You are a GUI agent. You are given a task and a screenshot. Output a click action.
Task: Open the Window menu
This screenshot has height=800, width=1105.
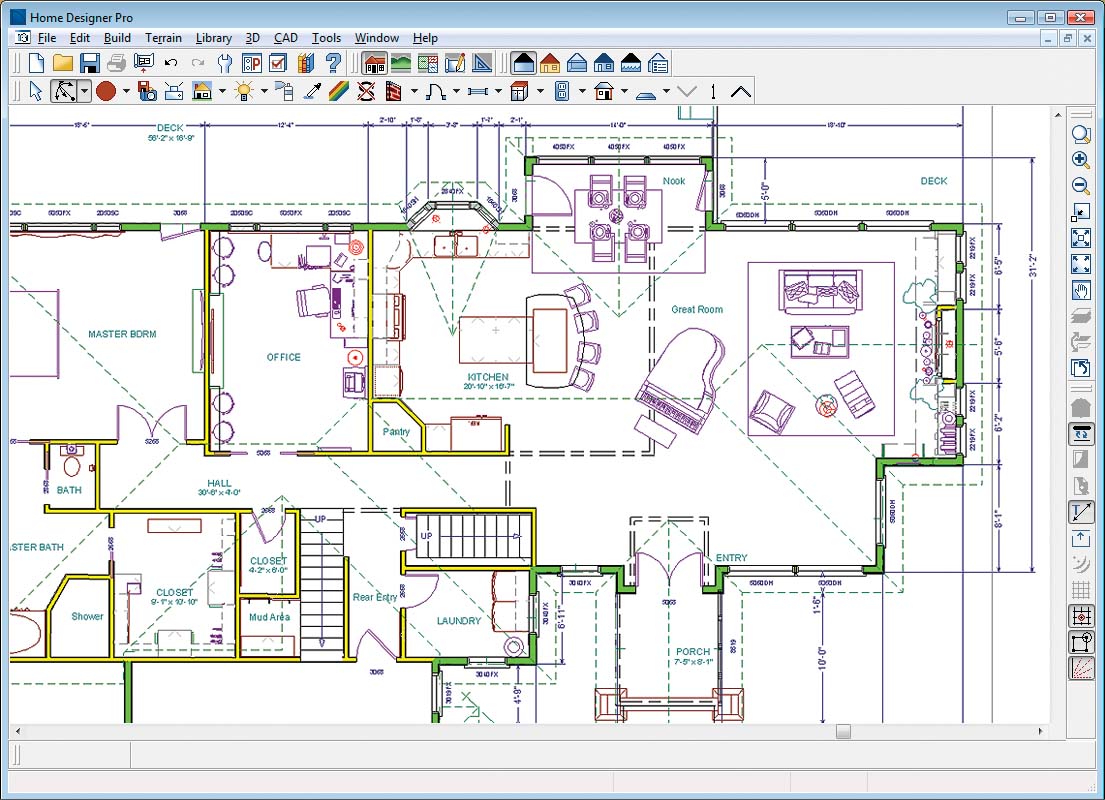377,38
